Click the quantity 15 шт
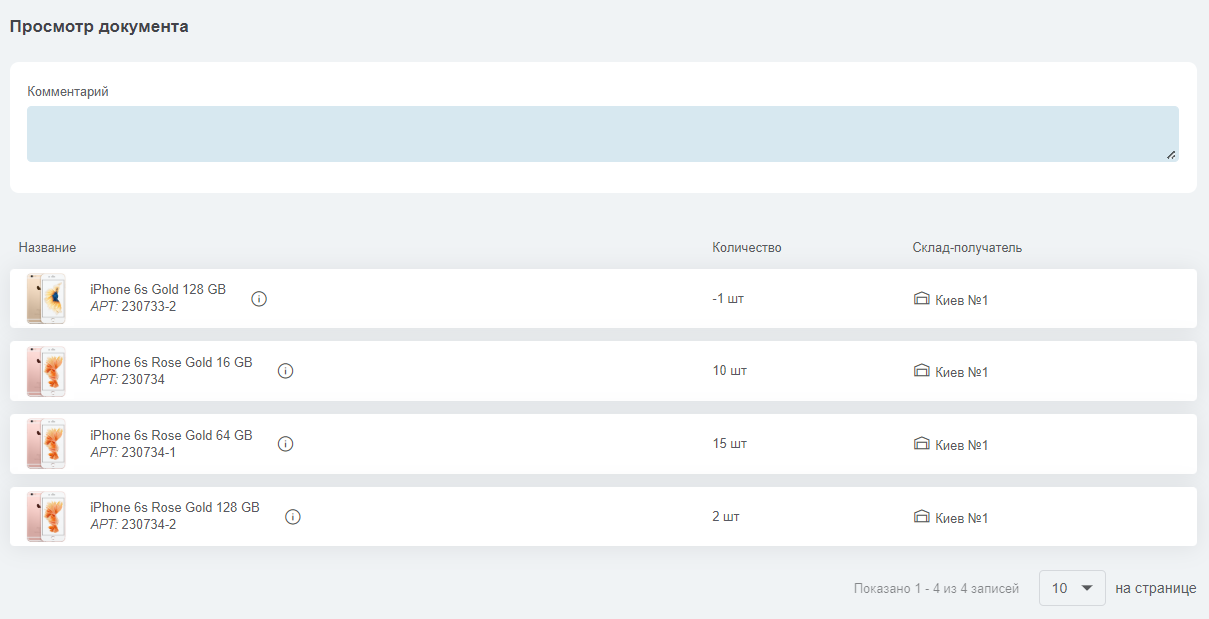Image resolution: width=1209 pixels, height=619 pixels. pyautogui.click(x=730, y=444)
